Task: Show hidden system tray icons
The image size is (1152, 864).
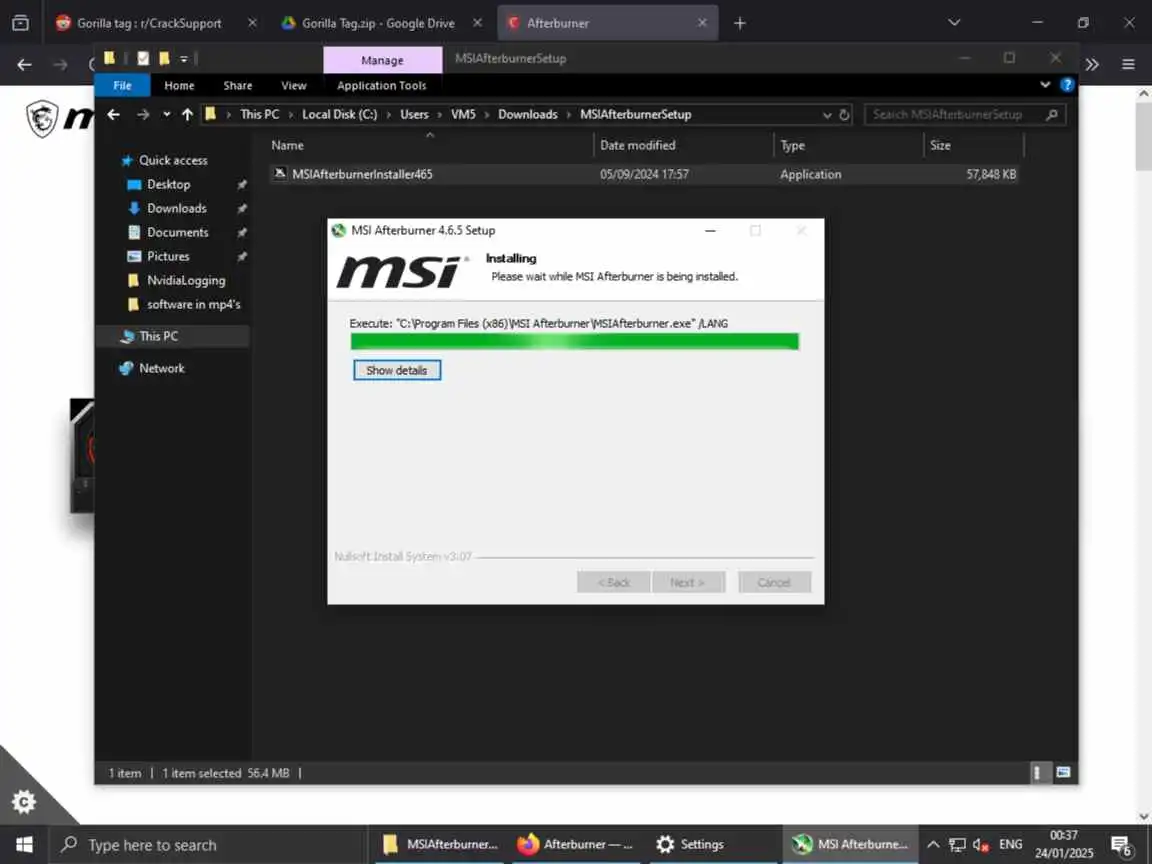Action: point(933,845)
